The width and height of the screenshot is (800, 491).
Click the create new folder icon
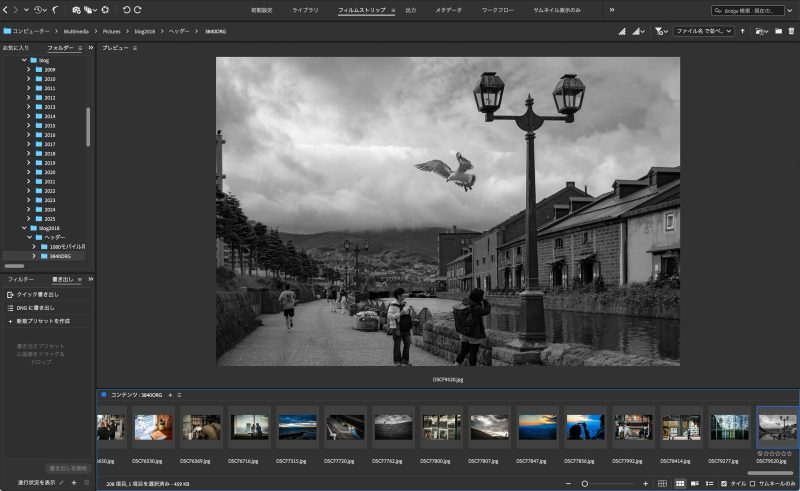pos(778,31)
